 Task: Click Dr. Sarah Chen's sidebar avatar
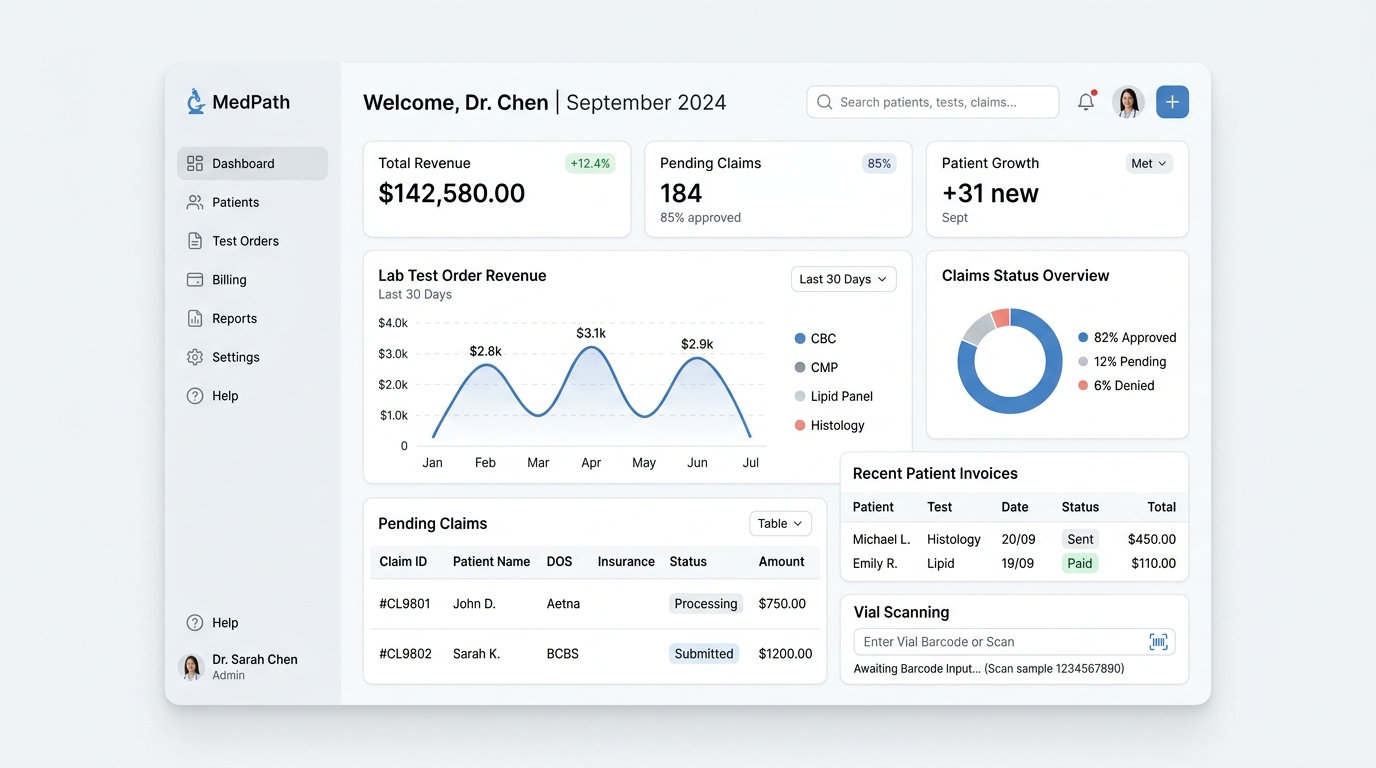(x=191, y=667)
